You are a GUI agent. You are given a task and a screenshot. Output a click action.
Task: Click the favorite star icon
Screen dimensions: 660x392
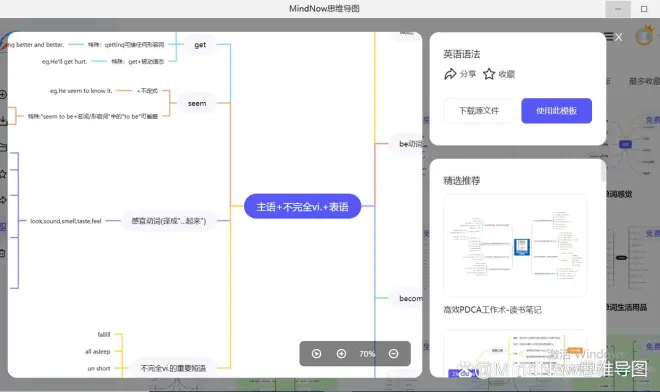point(489,74)
